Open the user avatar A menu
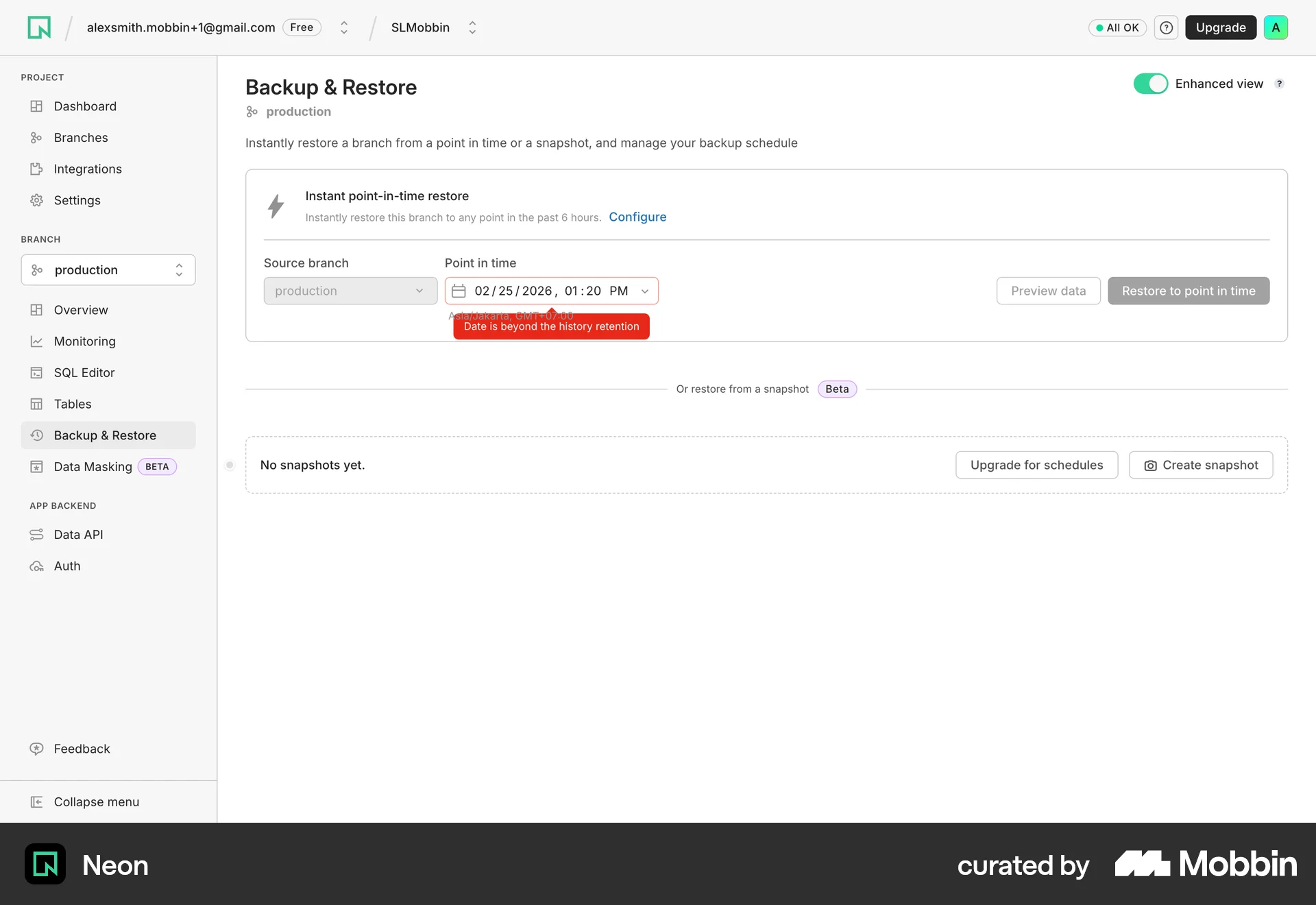 1276,27
